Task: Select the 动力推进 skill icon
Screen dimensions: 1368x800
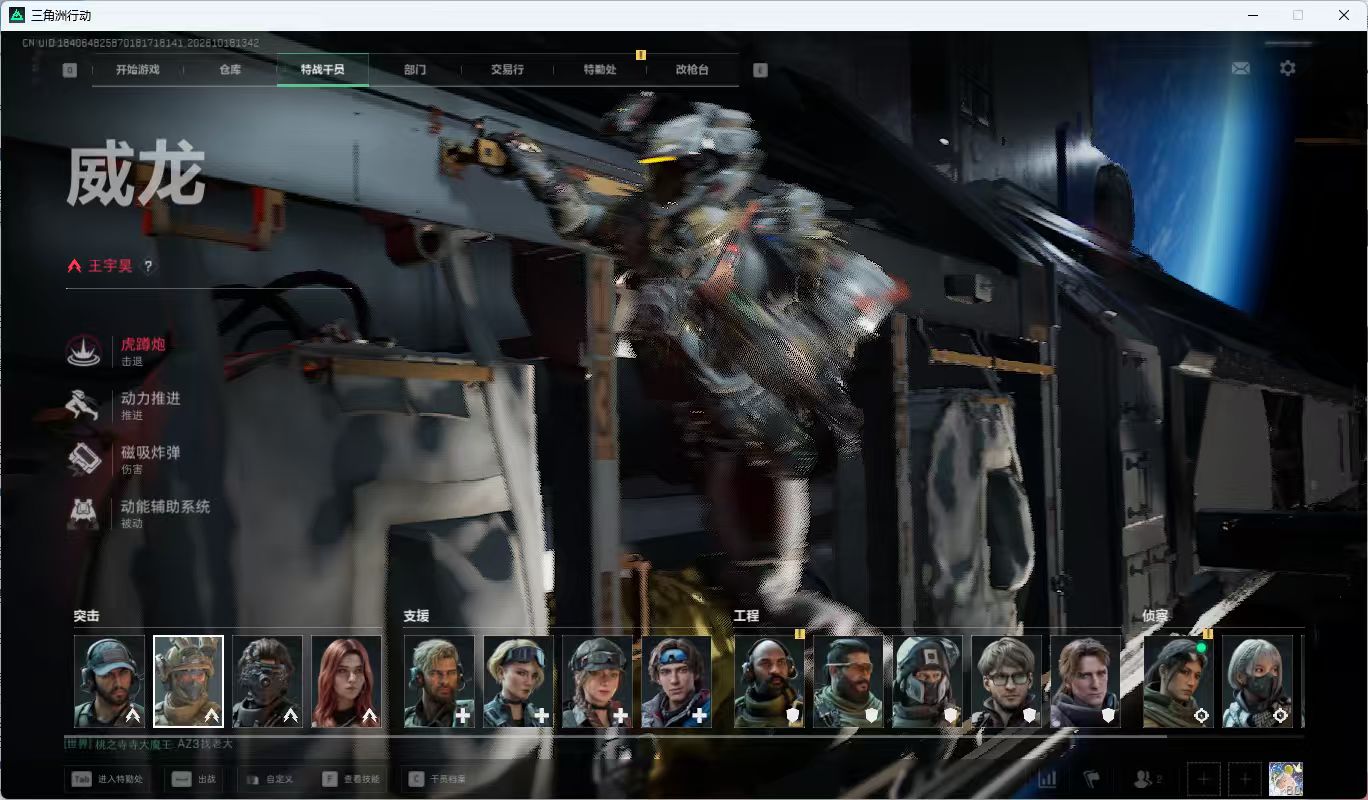Action: [x=83, y=405]
